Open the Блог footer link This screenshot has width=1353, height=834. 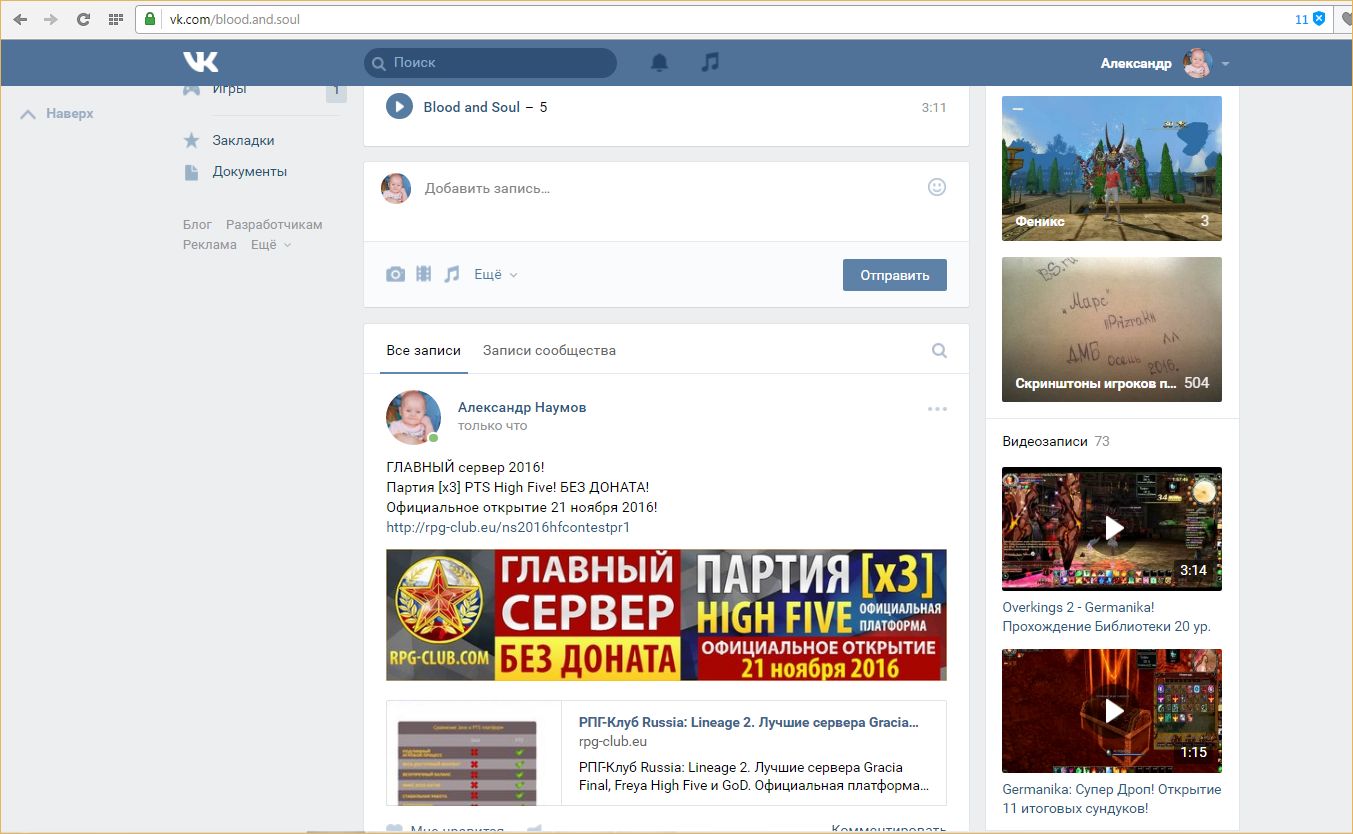click(x=197, y=225)
